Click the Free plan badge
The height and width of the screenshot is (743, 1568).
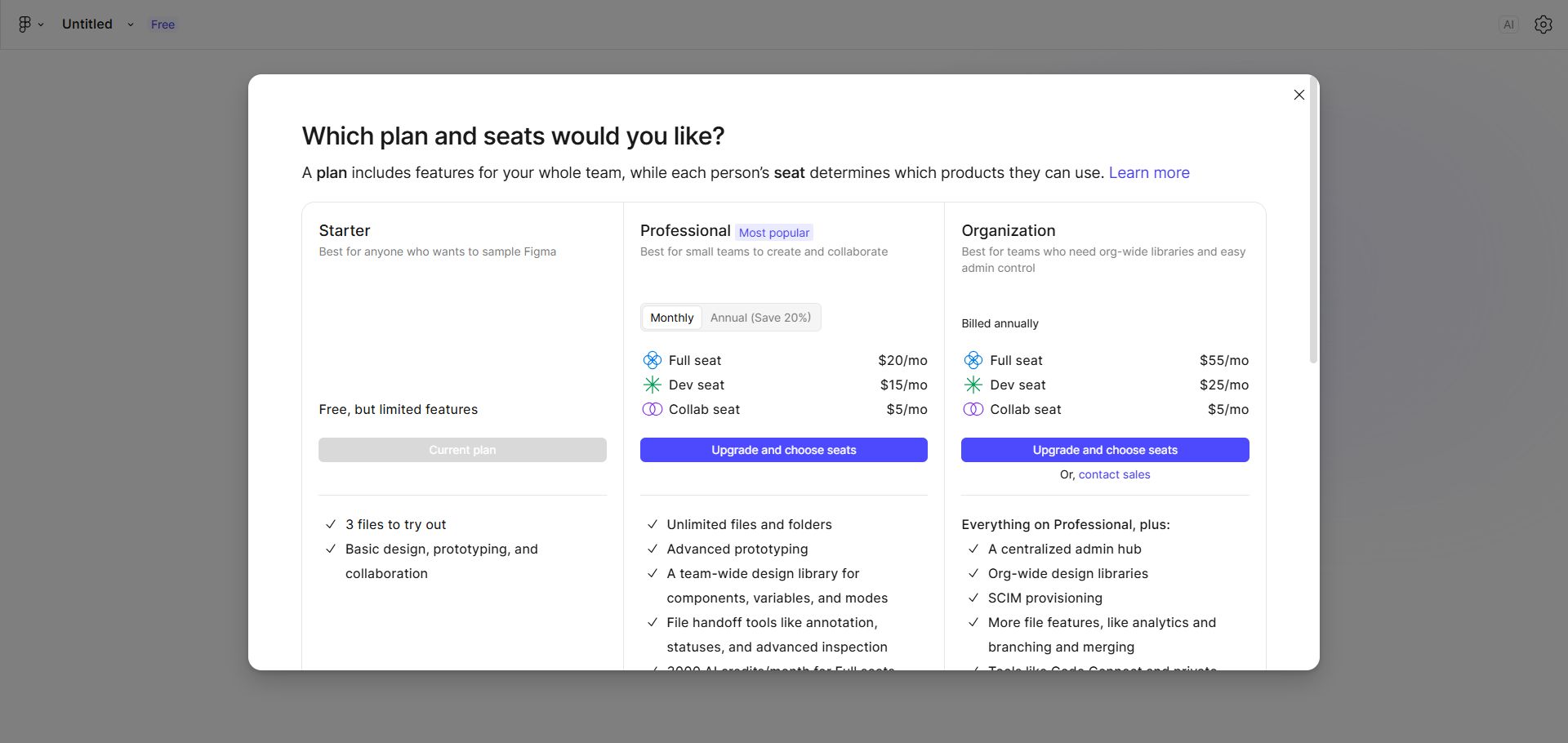pos(163,24)
